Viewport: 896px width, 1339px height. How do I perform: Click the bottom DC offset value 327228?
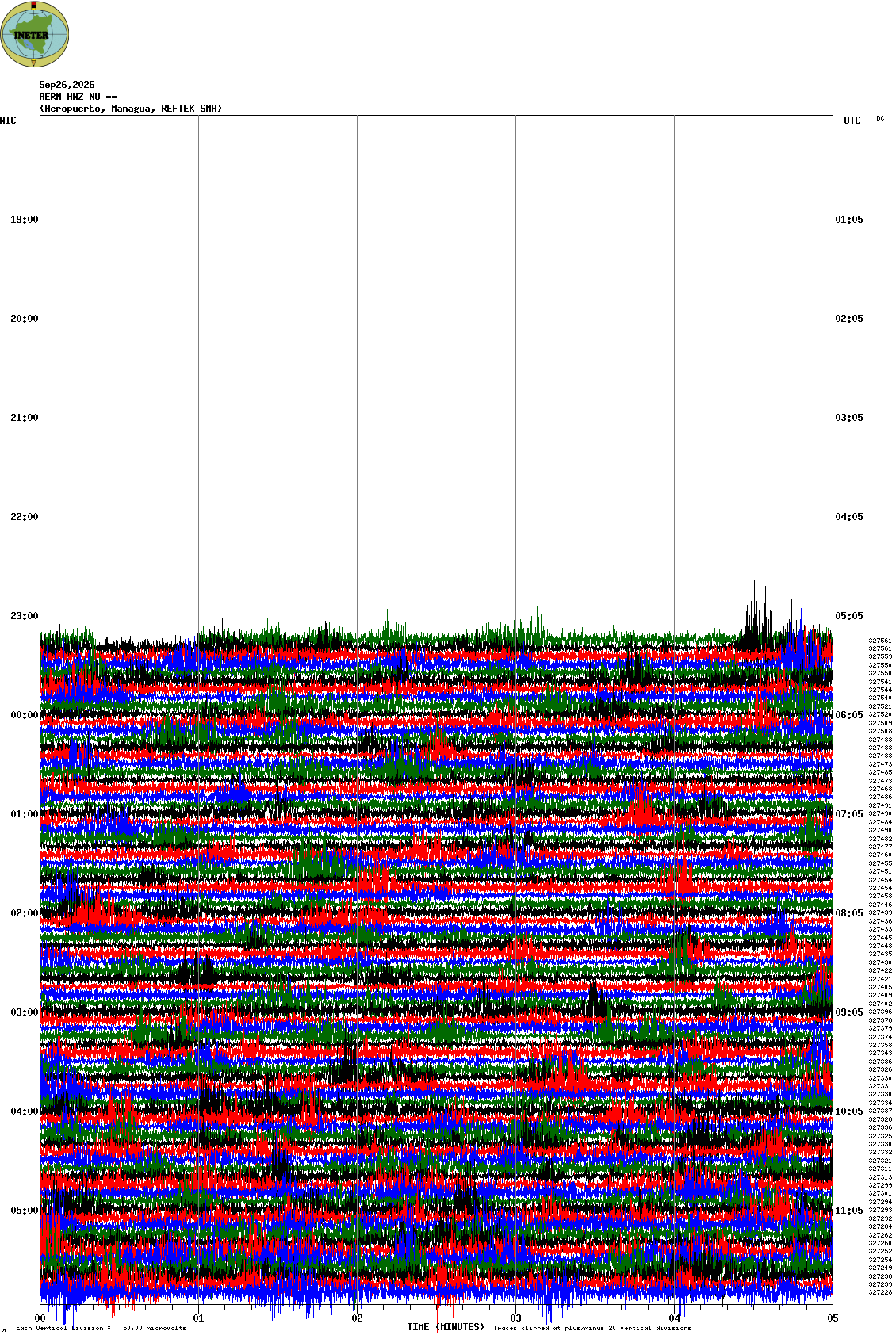point(880,1292)
